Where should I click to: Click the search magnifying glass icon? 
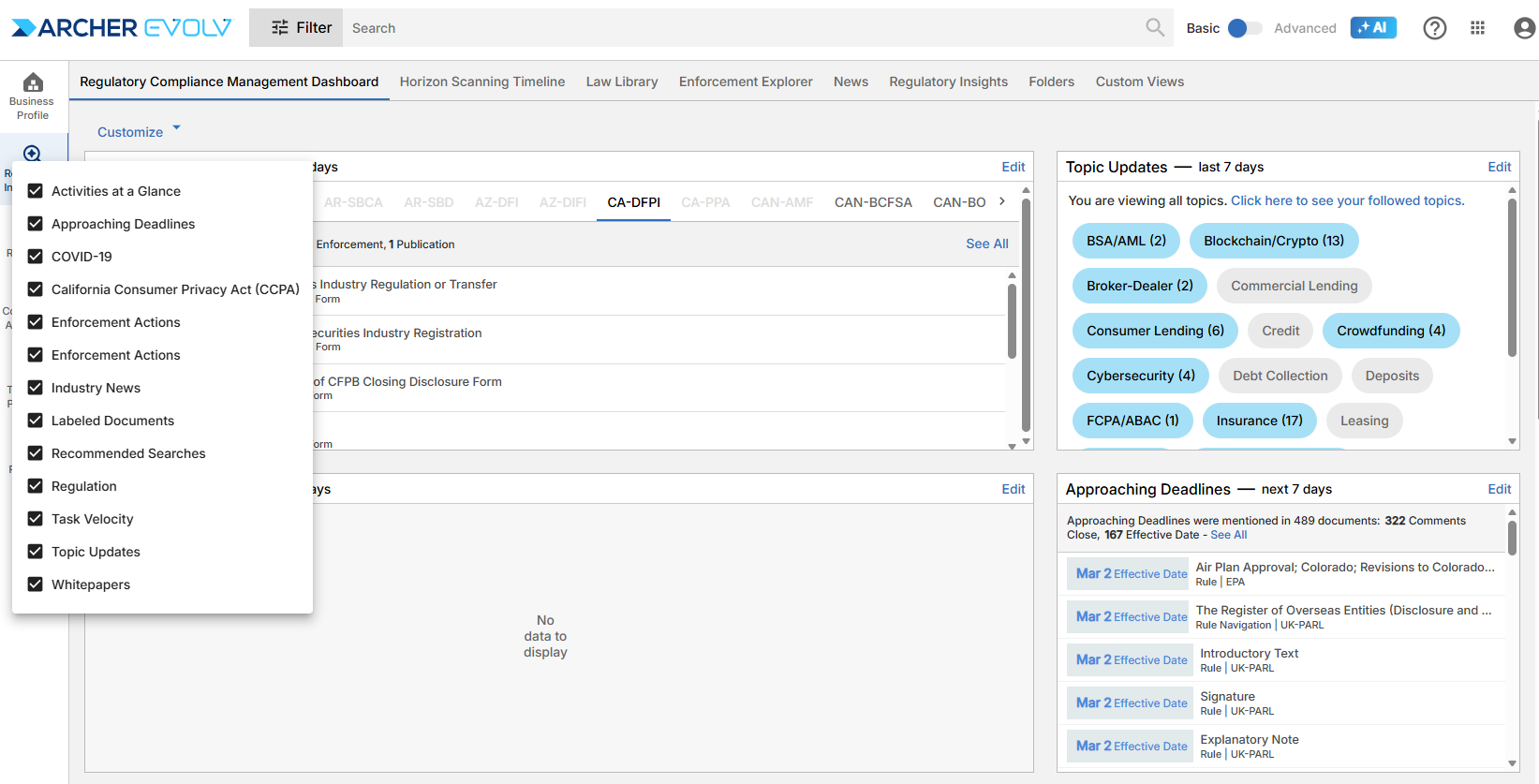pyautogui.click(x=1155, y=28)
